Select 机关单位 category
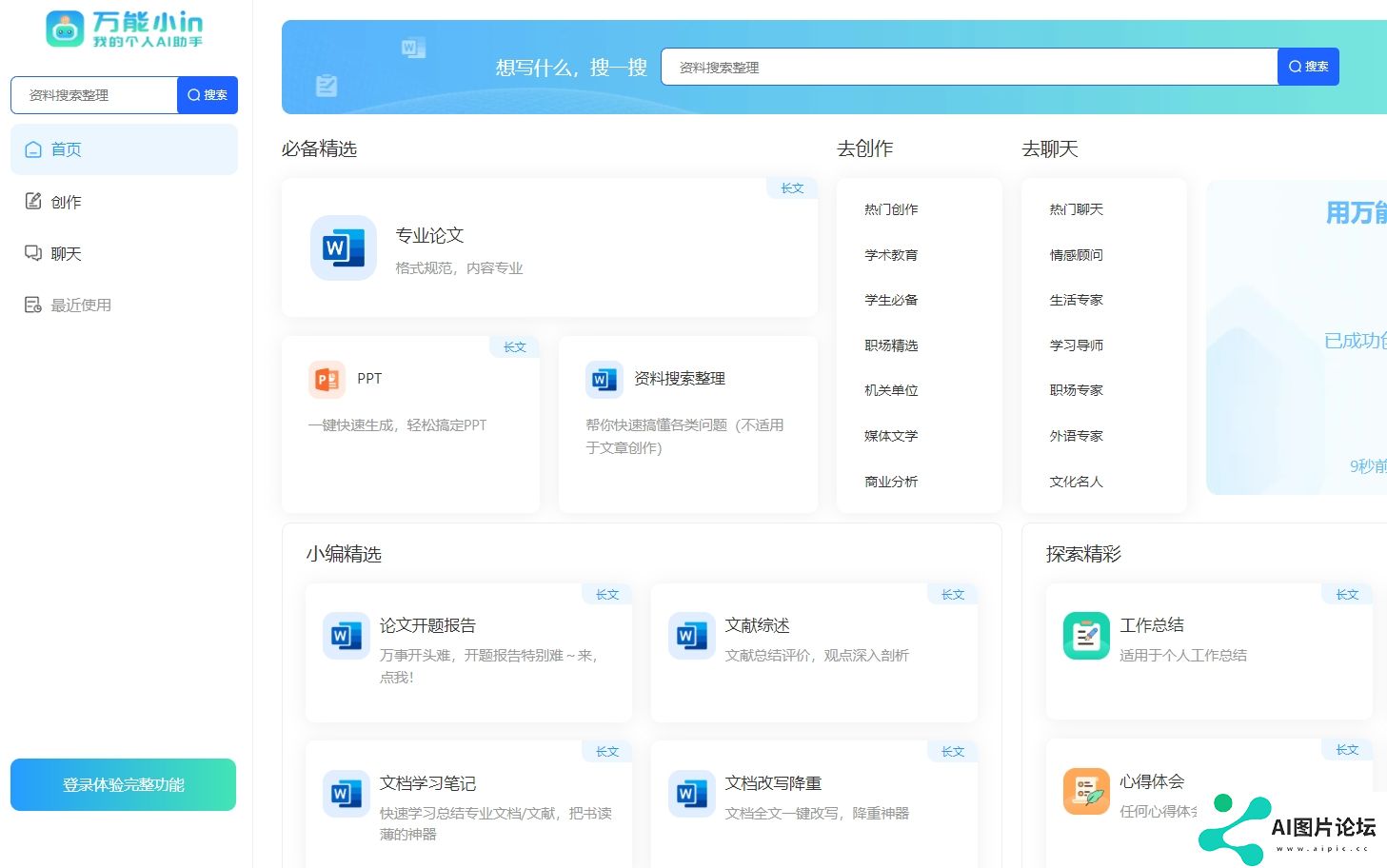Image resolution: width=1387 pixels, height=868 pixels. [x=891, y=390]
